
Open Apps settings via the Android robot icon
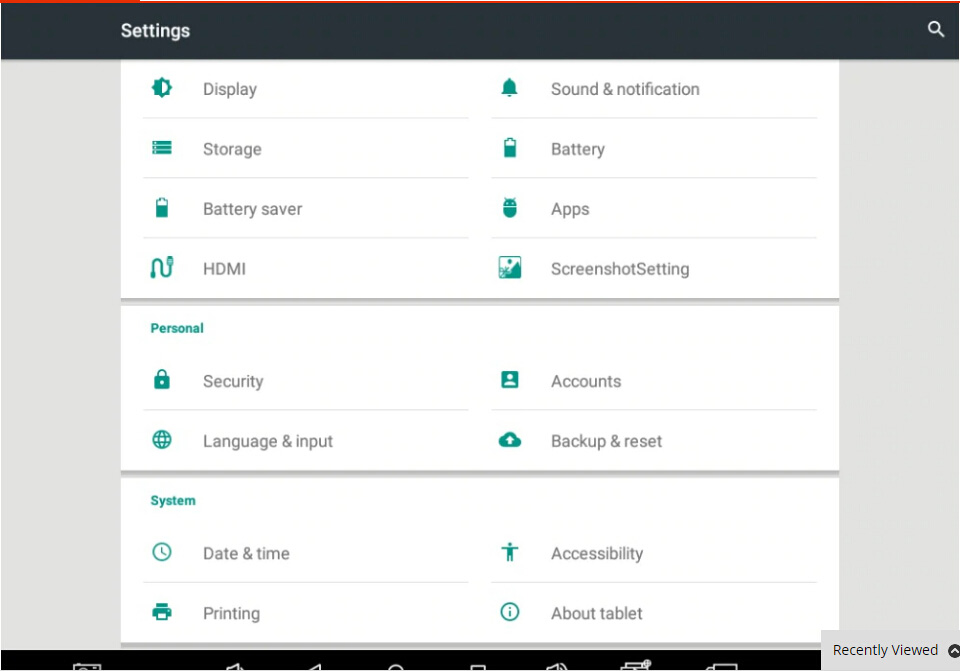pos(509,208)
